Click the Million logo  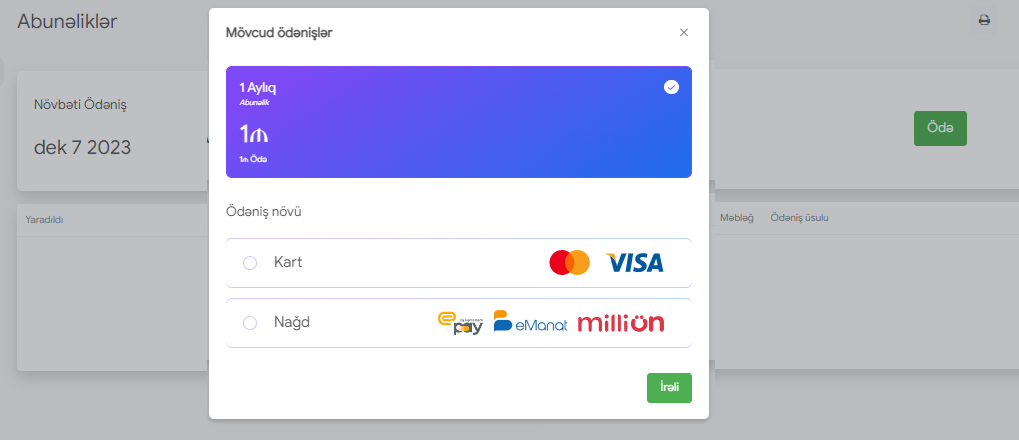[621, 323]
